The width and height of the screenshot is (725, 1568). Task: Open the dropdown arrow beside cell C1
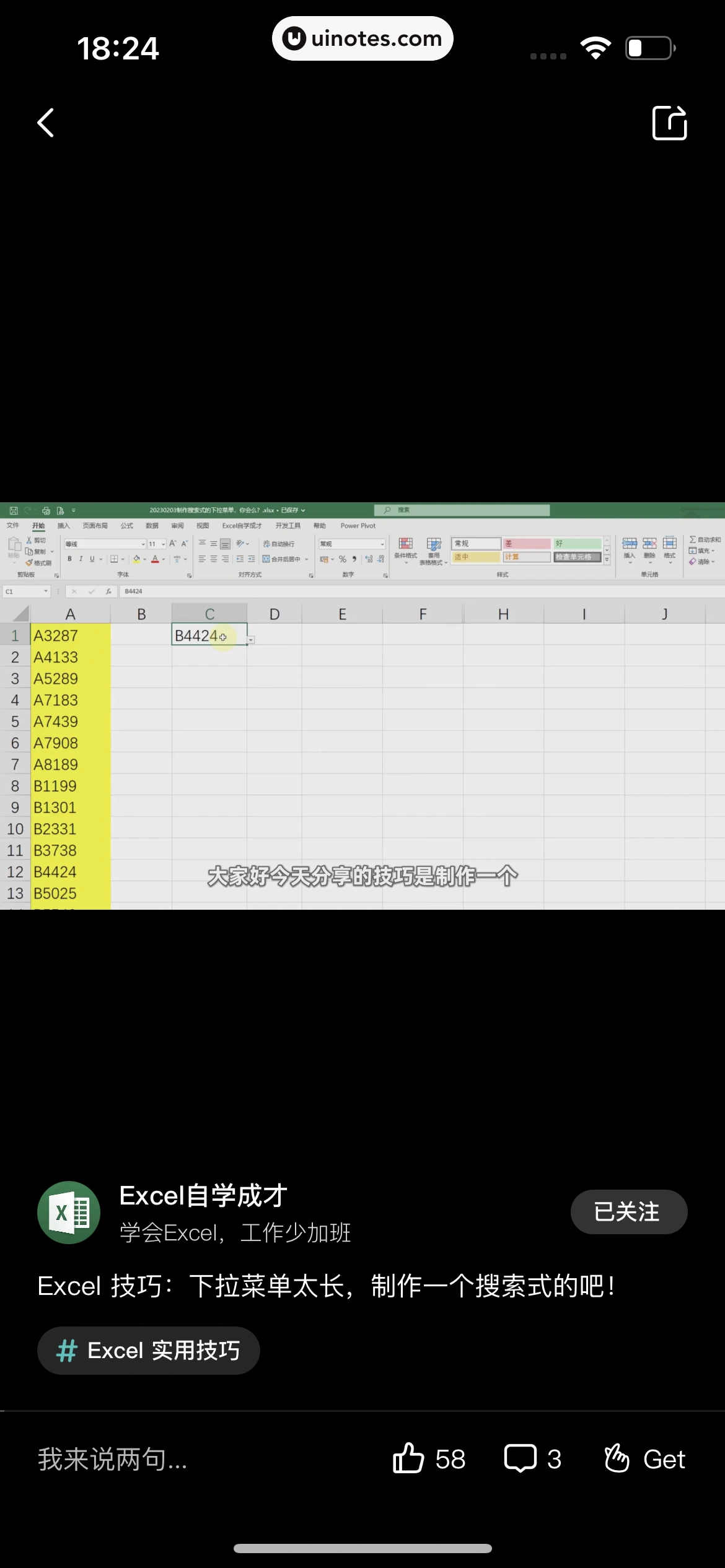pyautogui.click(x=251, y=640)
